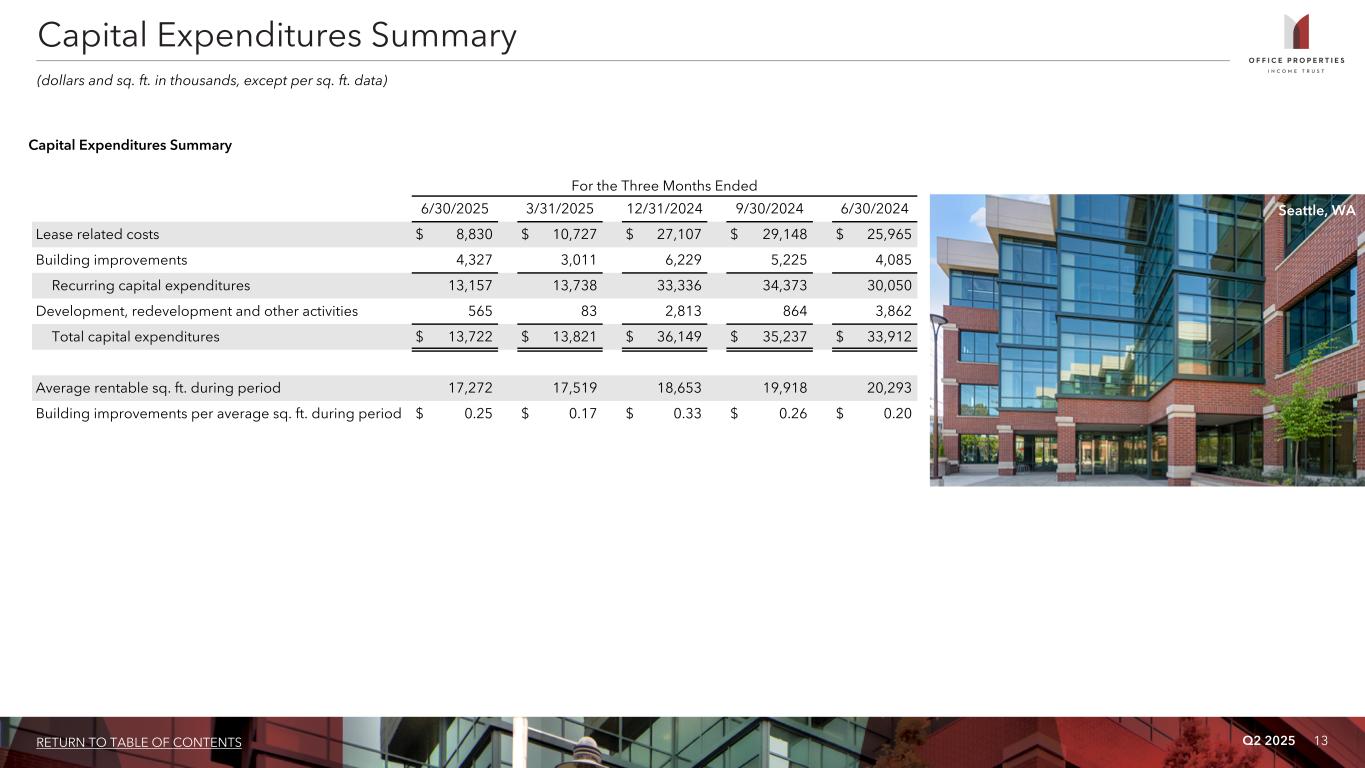Image resolution: width=1365 pixels, height=768 pixels.
Task: Select the 6/30/2025 column header
Action: (454, 209)
